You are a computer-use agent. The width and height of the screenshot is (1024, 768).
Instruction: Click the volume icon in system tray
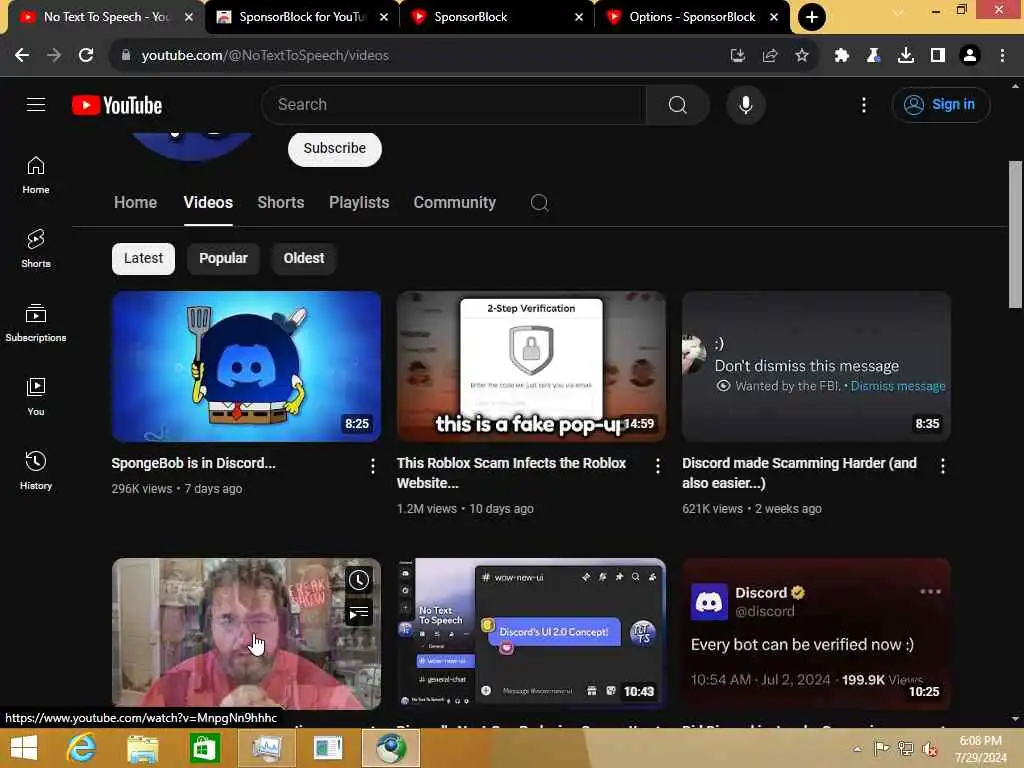click(x=929, y=748)
